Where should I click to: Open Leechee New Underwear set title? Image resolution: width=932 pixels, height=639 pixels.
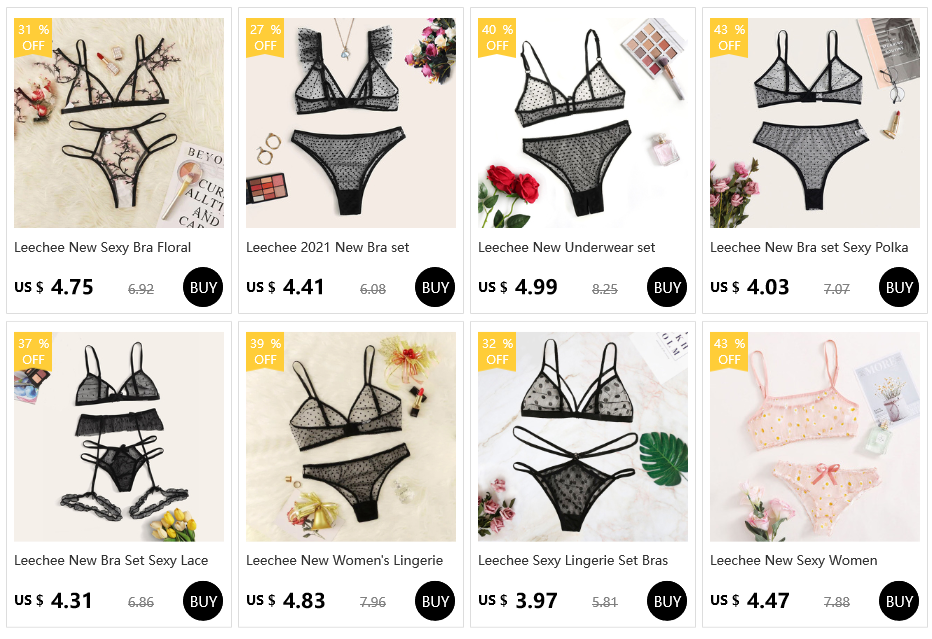tap(566, 247)
